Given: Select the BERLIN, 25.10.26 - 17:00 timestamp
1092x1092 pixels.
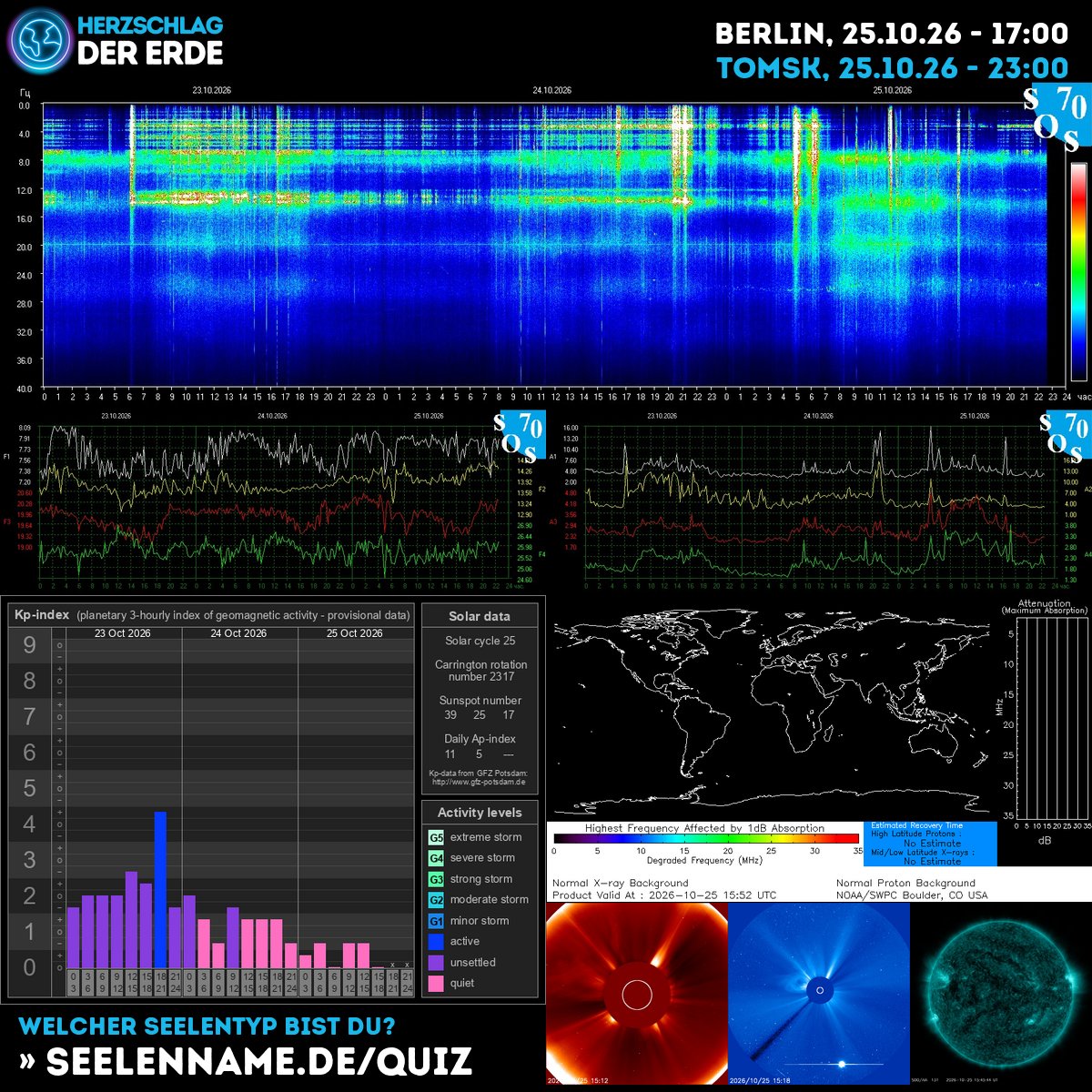Looking at the screenshot, I should (x=892, y=34).
